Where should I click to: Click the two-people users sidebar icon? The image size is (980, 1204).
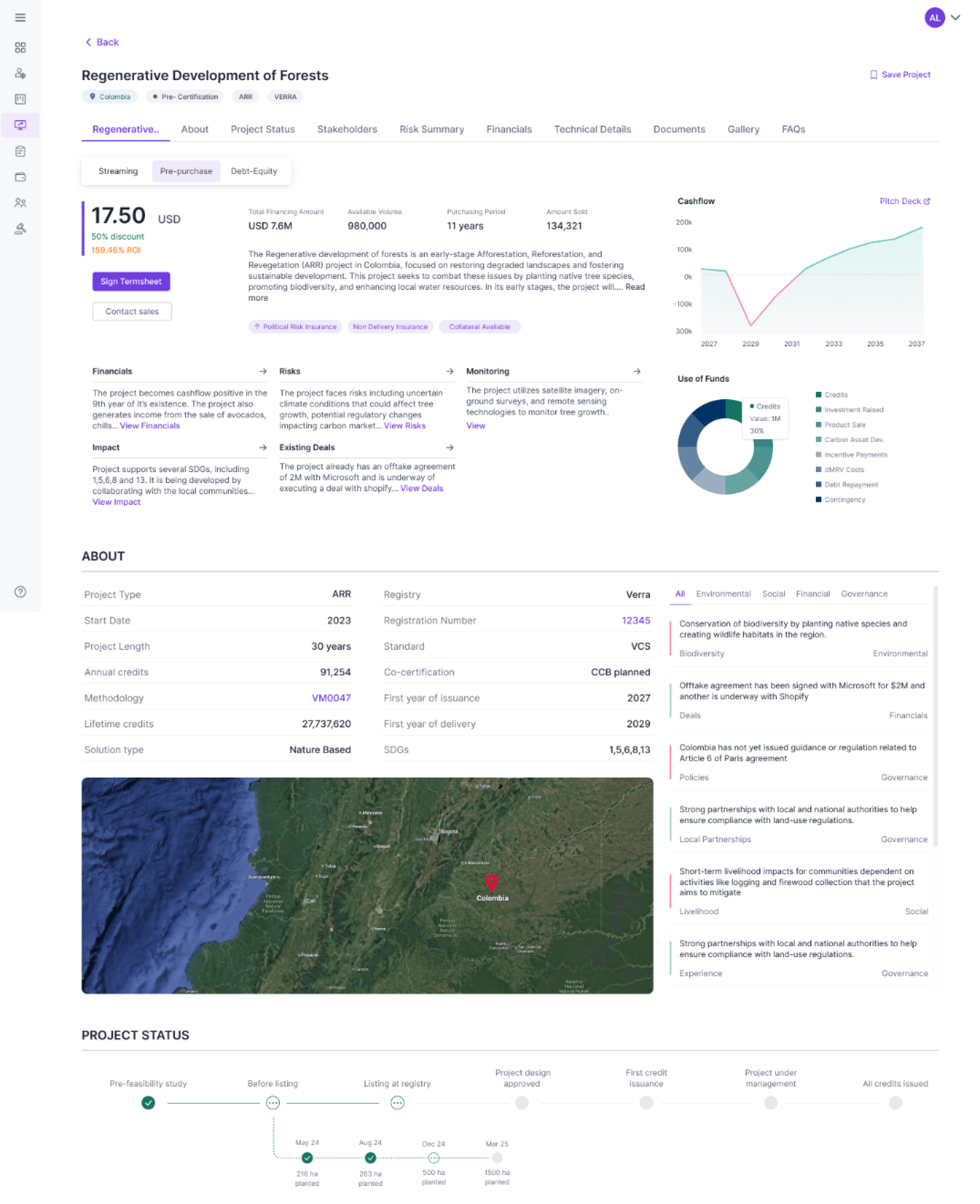pos(20,203)
